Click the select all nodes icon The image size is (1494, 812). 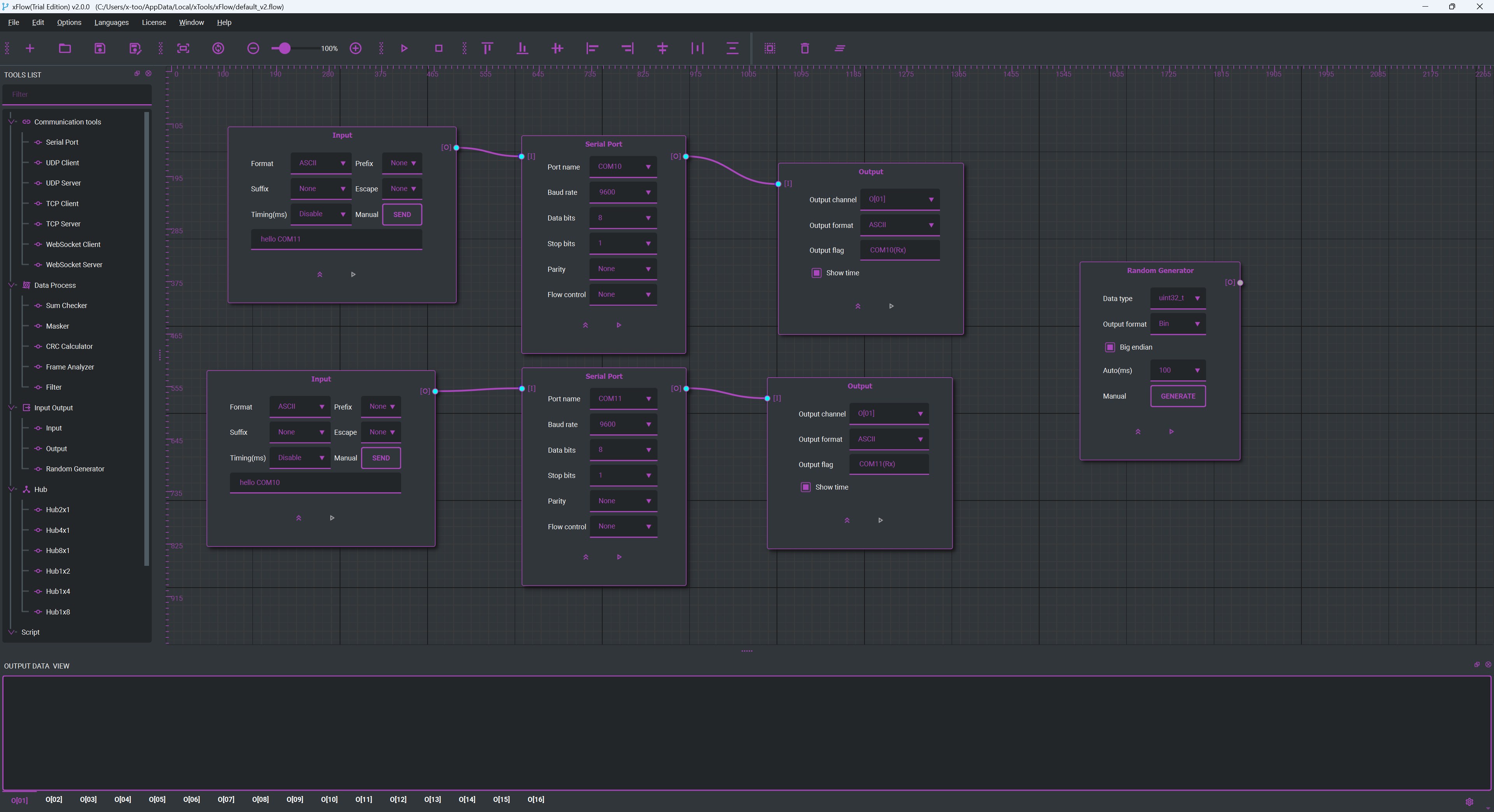point(770,49)
